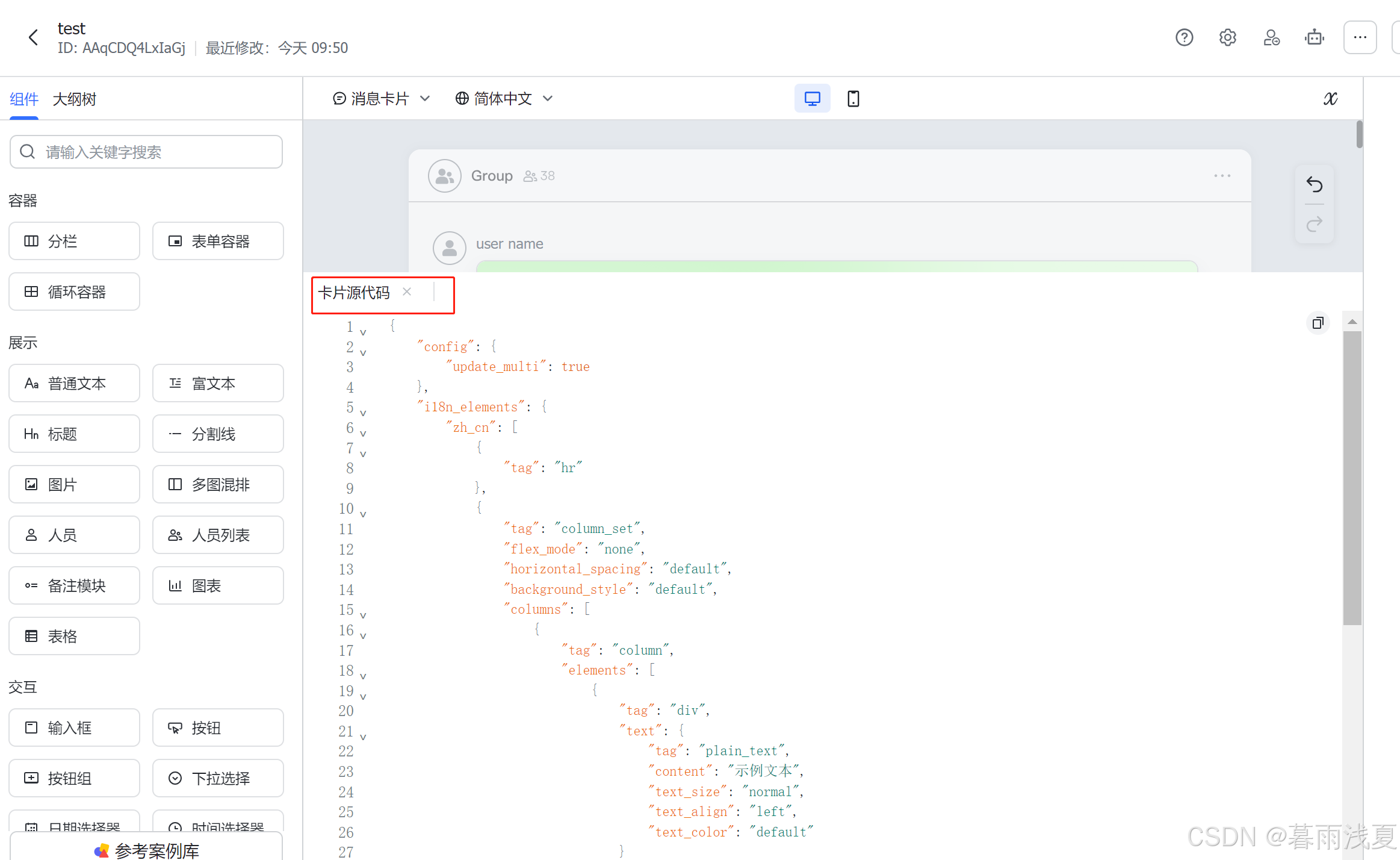
Task: Switch to desktop preview mode
Action: [x=812, y=98]
